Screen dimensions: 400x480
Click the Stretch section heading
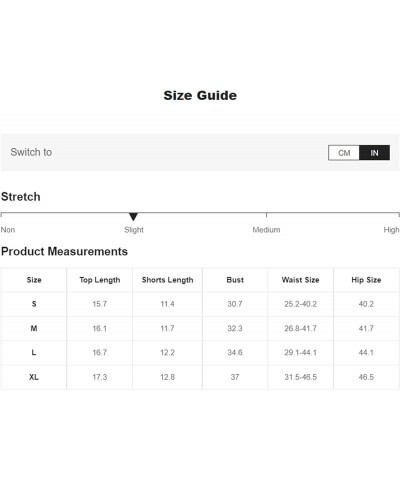click(x=21, y=197)
